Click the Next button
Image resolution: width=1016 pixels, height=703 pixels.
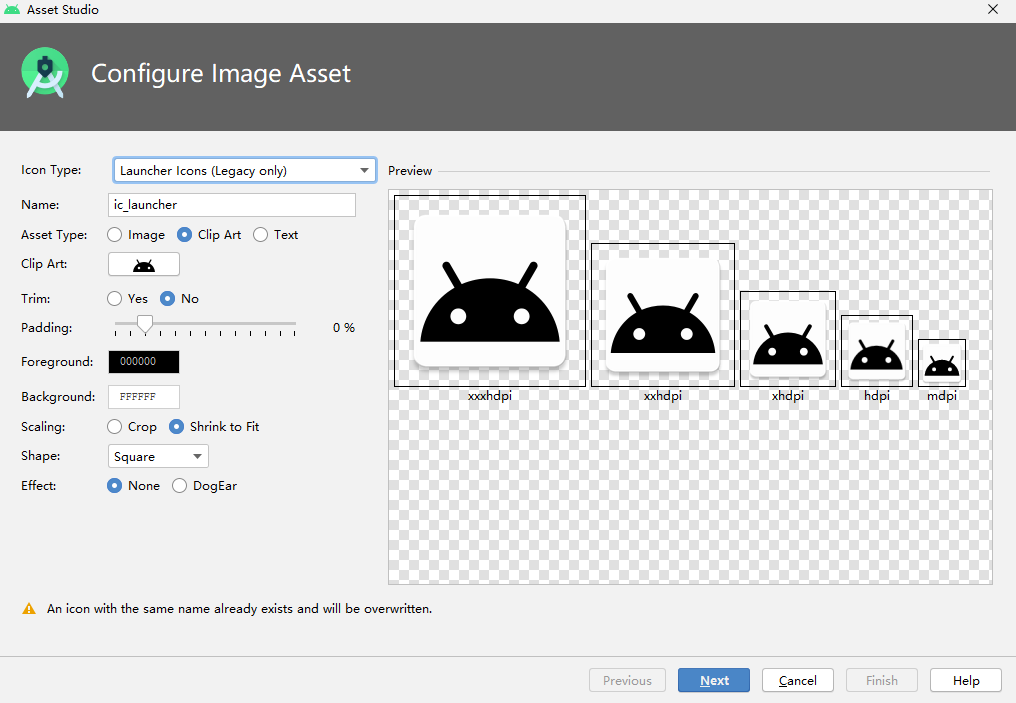pyautogui.click(x=714, y=680)
